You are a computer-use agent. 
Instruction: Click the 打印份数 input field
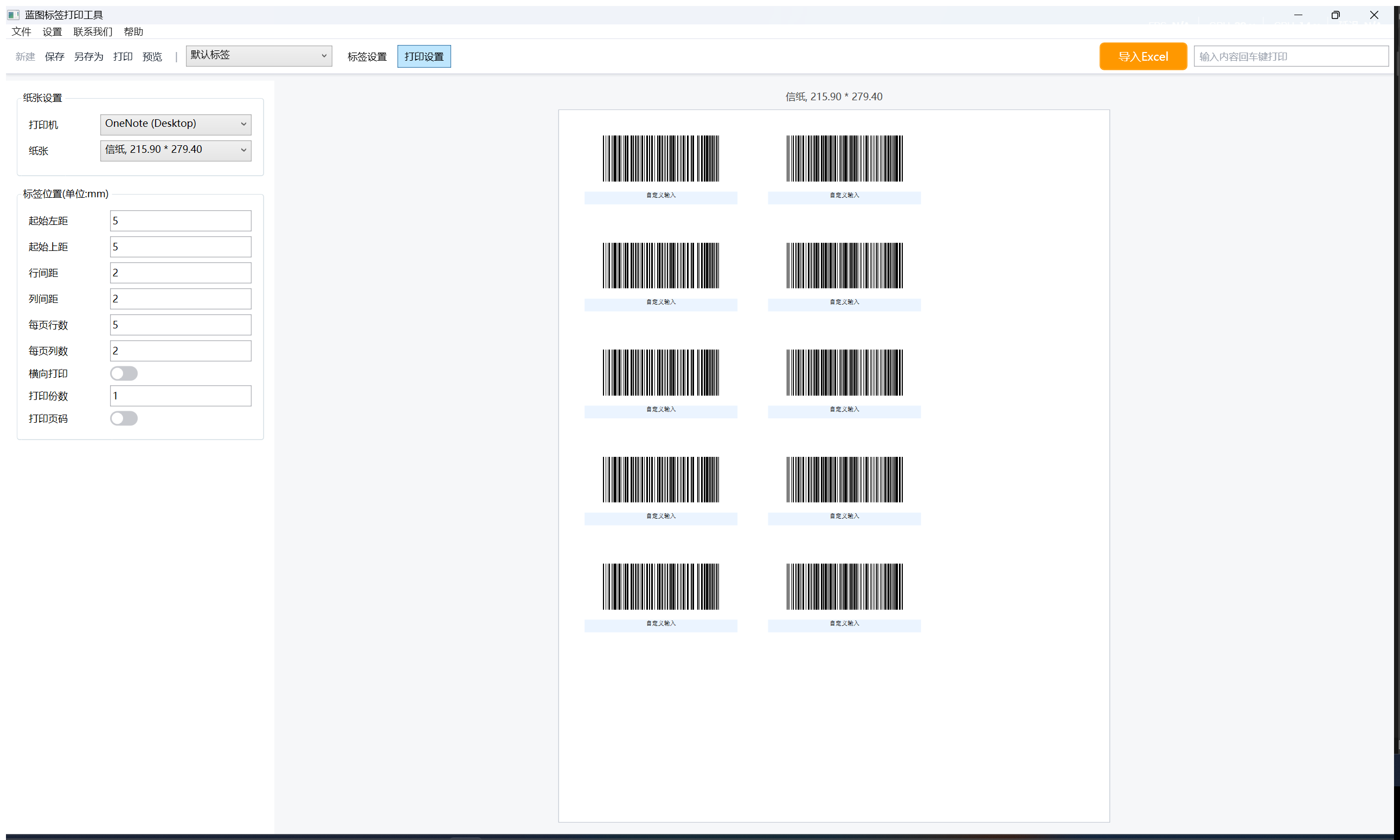pos(181,396)
